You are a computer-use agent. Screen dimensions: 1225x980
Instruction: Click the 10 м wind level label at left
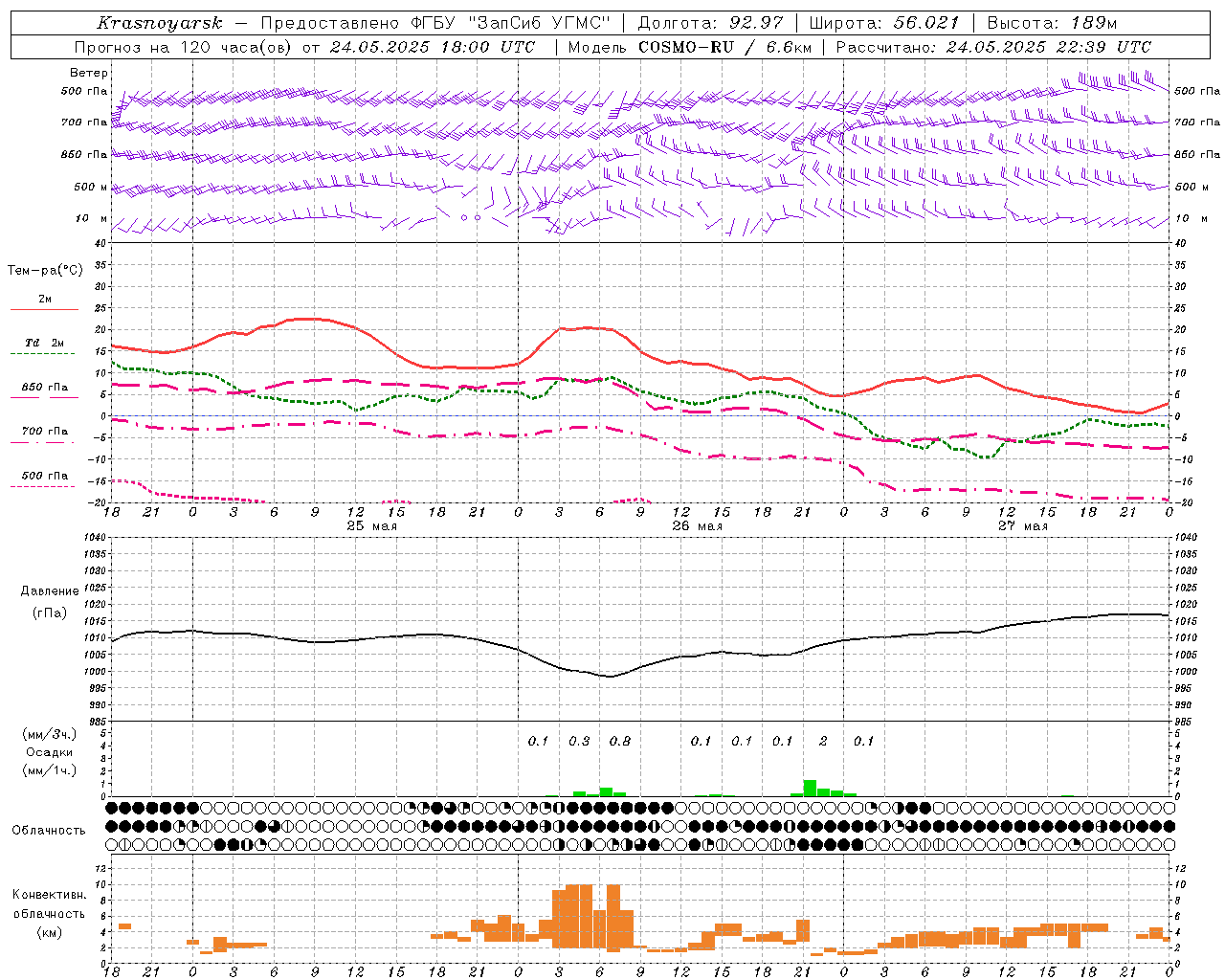91,218
